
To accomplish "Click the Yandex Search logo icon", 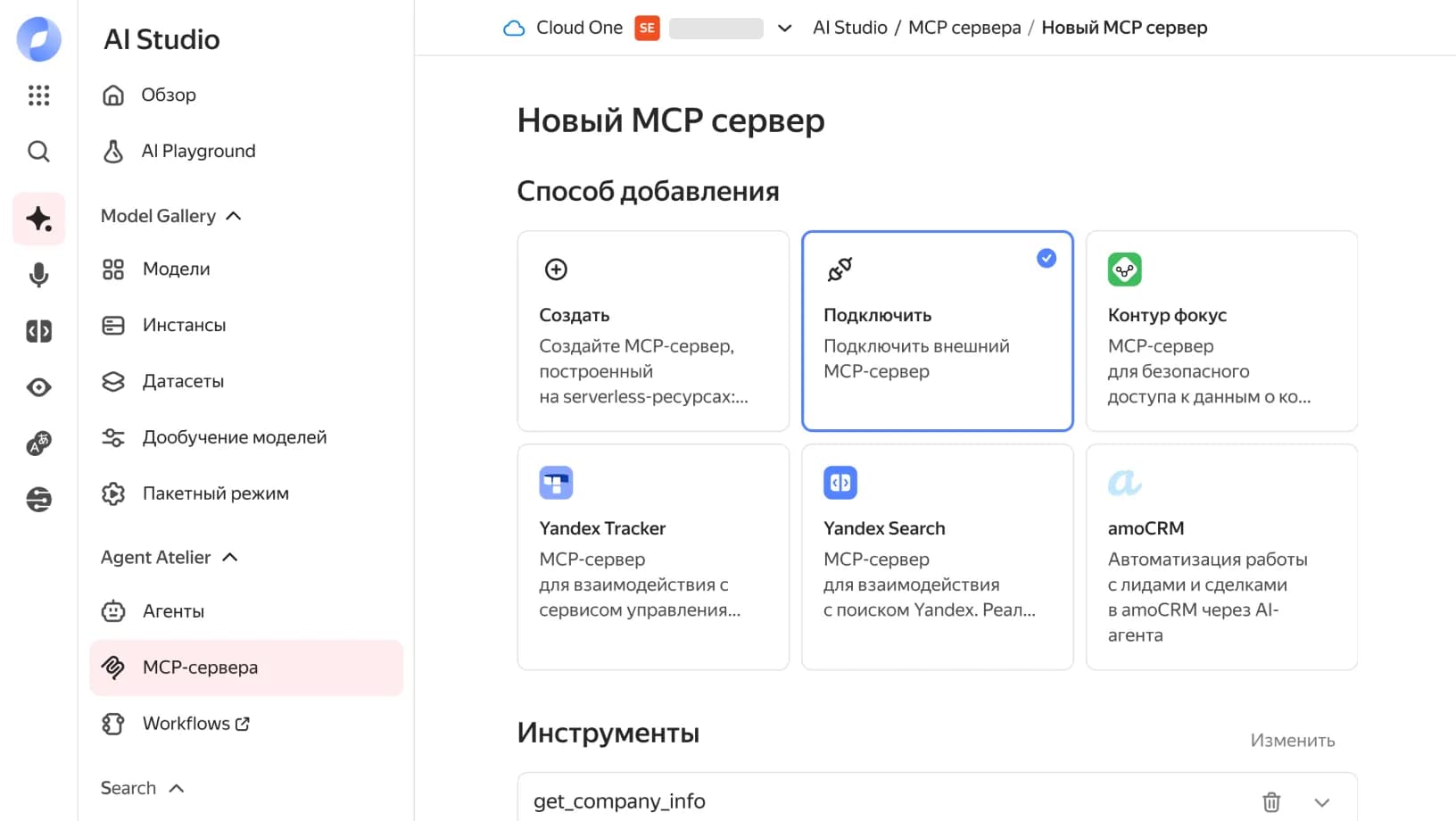I will point(840,483).
